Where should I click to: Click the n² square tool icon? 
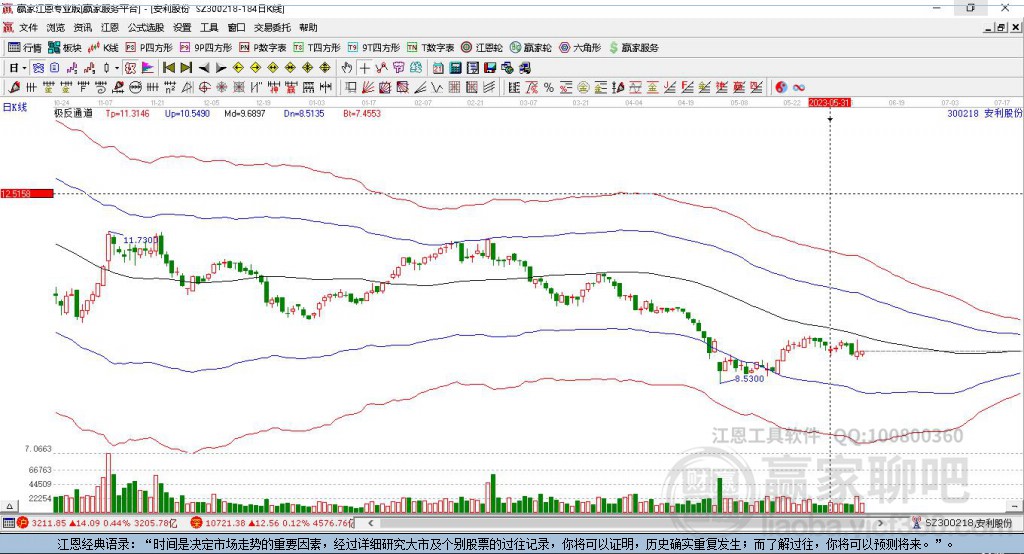coord(170,88)
